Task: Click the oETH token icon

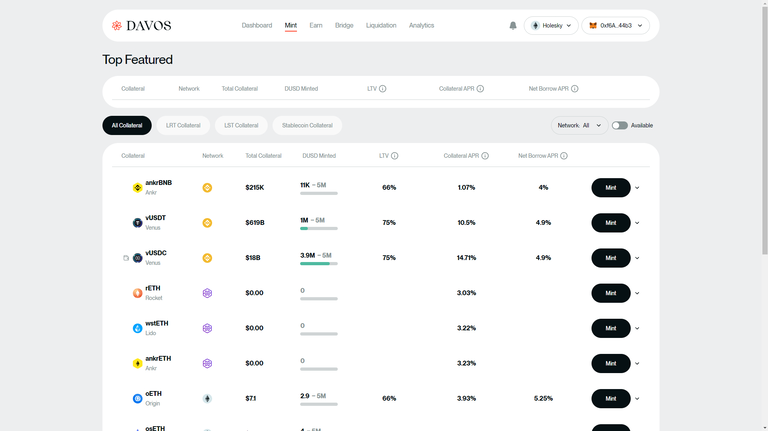Action: [138, 399]
